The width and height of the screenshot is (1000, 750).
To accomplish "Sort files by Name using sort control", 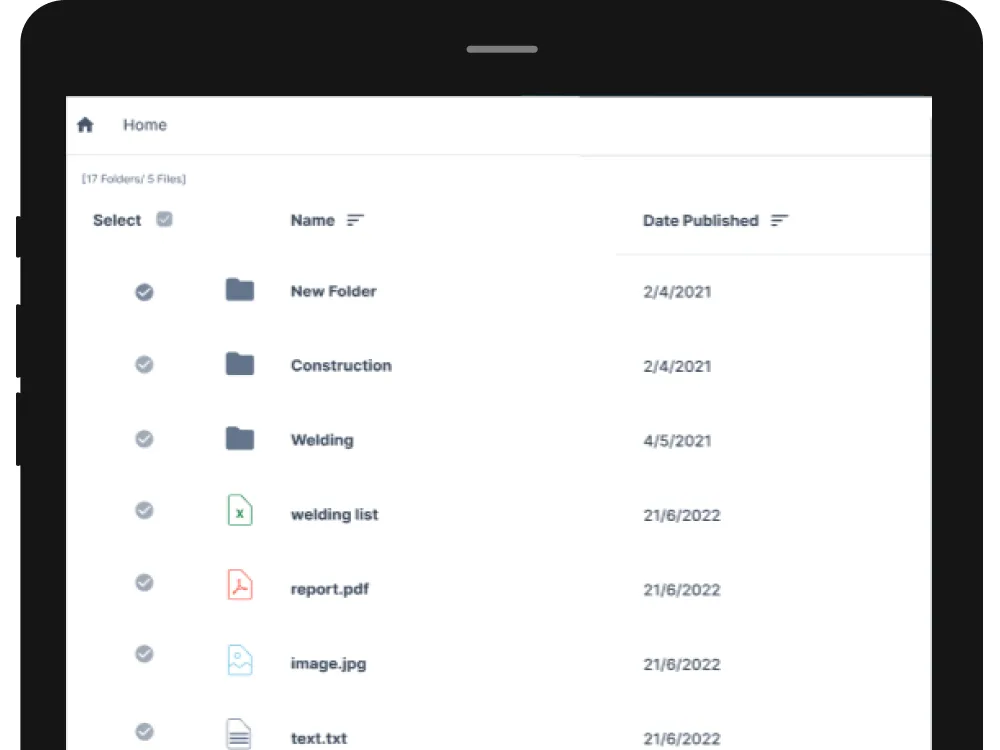I will tap(355, 220).
